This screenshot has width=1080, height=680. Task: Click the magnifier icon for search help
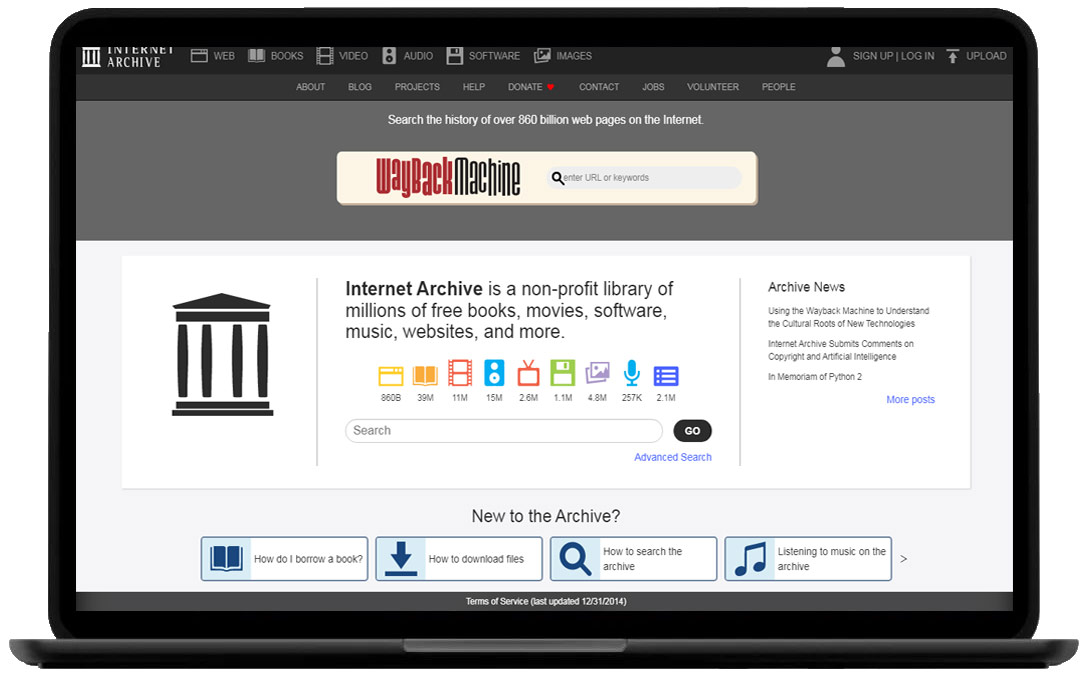click(575, 558)
